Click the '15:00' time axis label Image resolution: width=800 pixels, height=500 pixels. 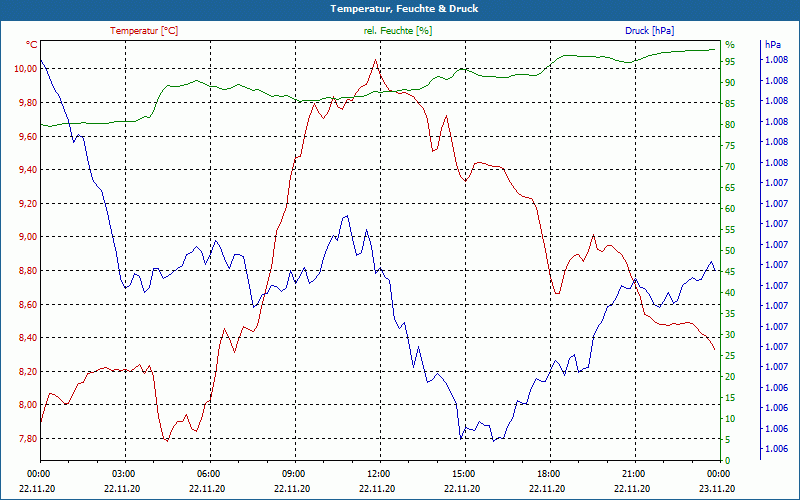463,474
